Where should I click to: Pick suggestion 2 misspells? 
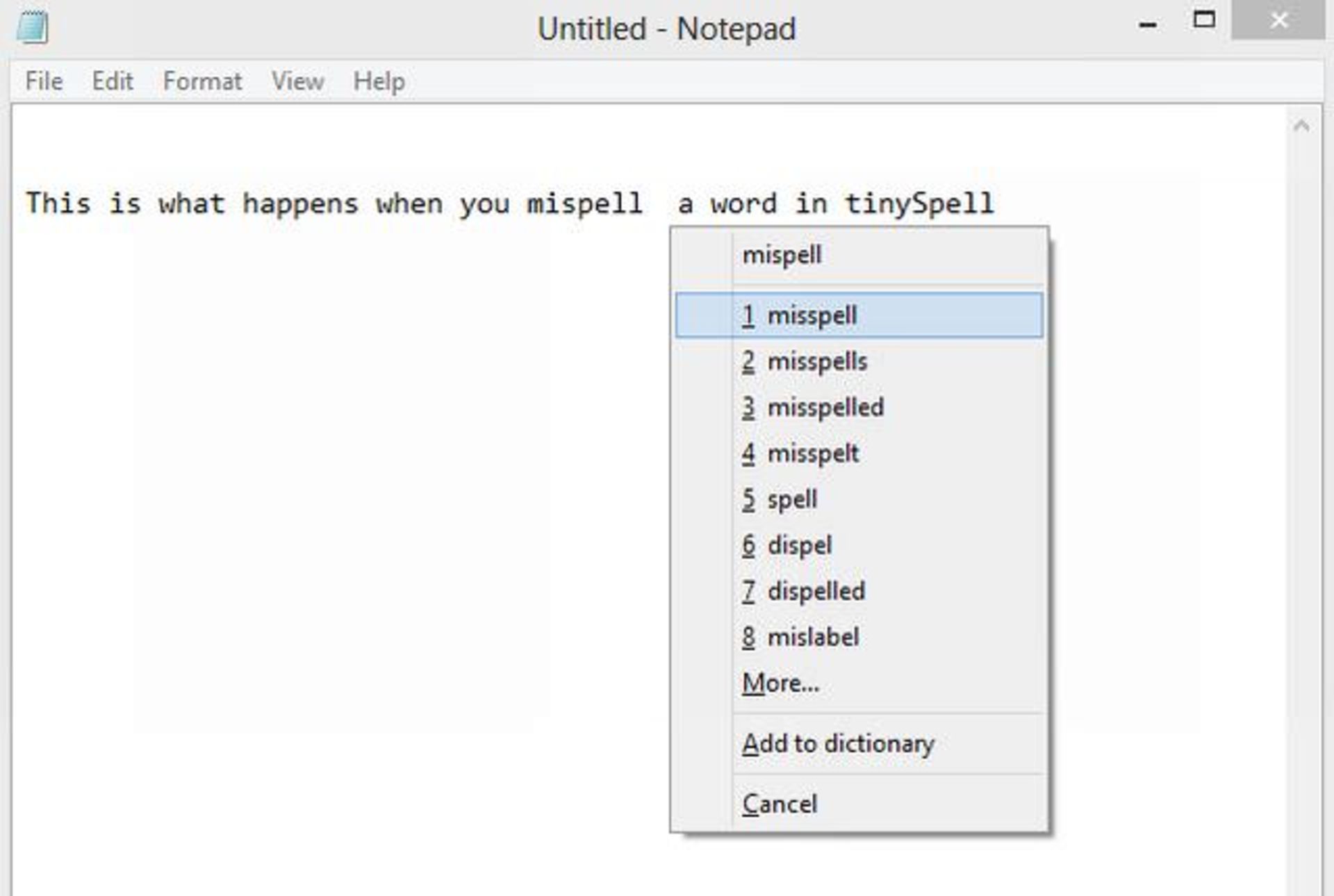[817, 362]
